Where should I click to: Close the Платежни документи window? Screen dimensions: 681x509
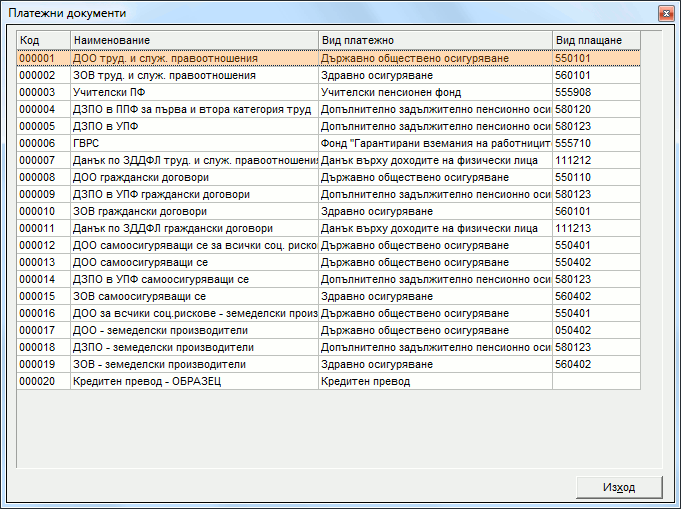tap(666, 13)
